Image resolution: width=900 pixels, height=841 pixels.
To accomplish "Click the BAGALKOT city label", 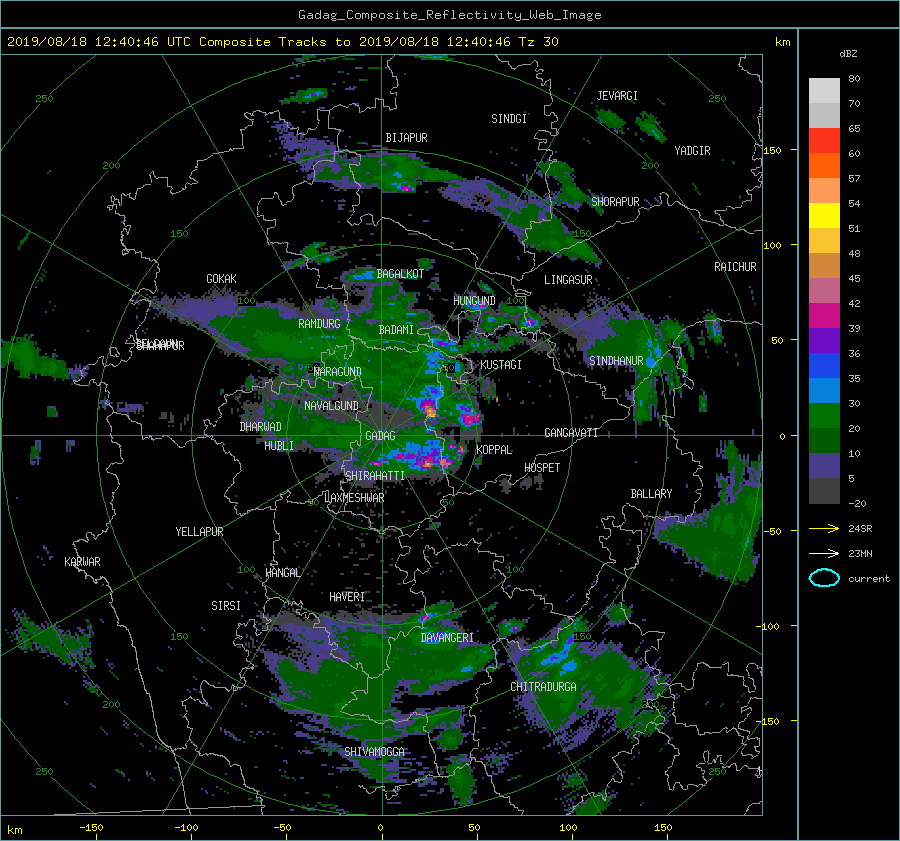I will [400, 274].
